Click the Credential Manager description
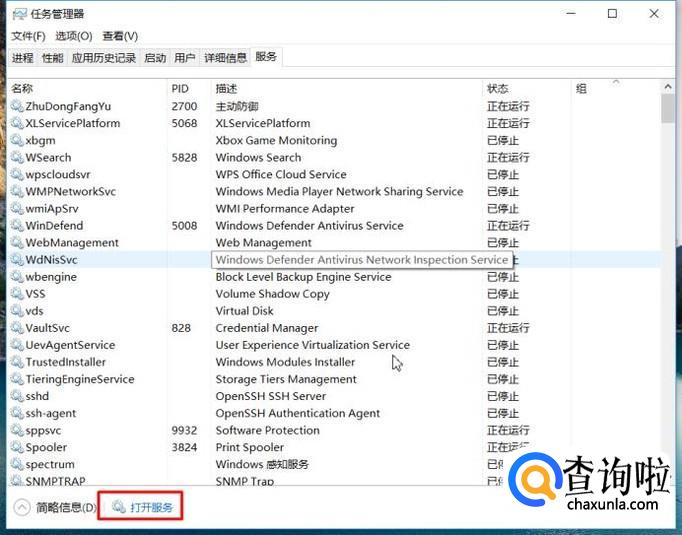Image resolution: width=682 pixels, height=535 pixels. [267, 328]
